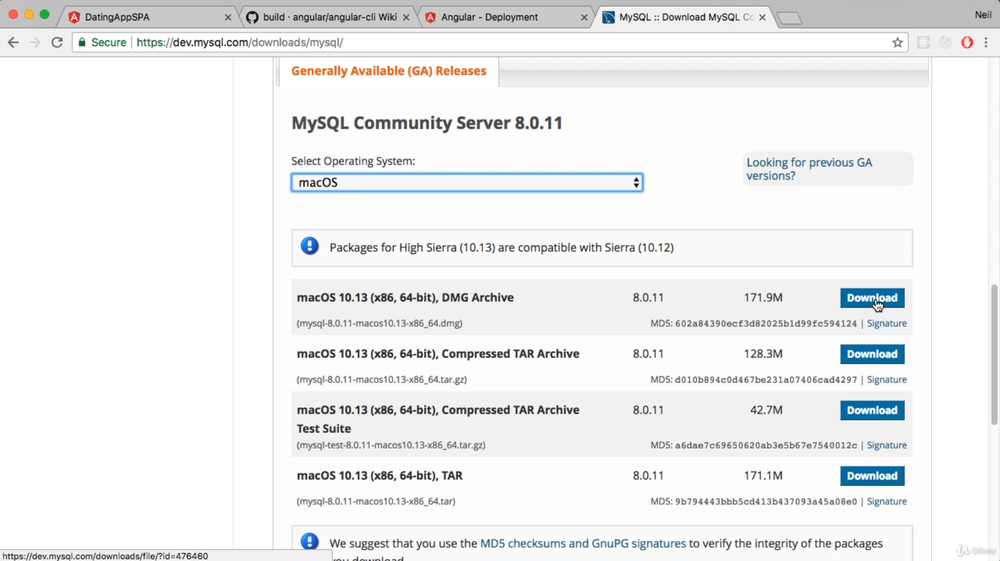The width and height of the screenshot is (1000, 561).
Task: Click filename mysql-test-8.0.11-macos10.13-x86_64.tar.gz
Action: (391, 445)
